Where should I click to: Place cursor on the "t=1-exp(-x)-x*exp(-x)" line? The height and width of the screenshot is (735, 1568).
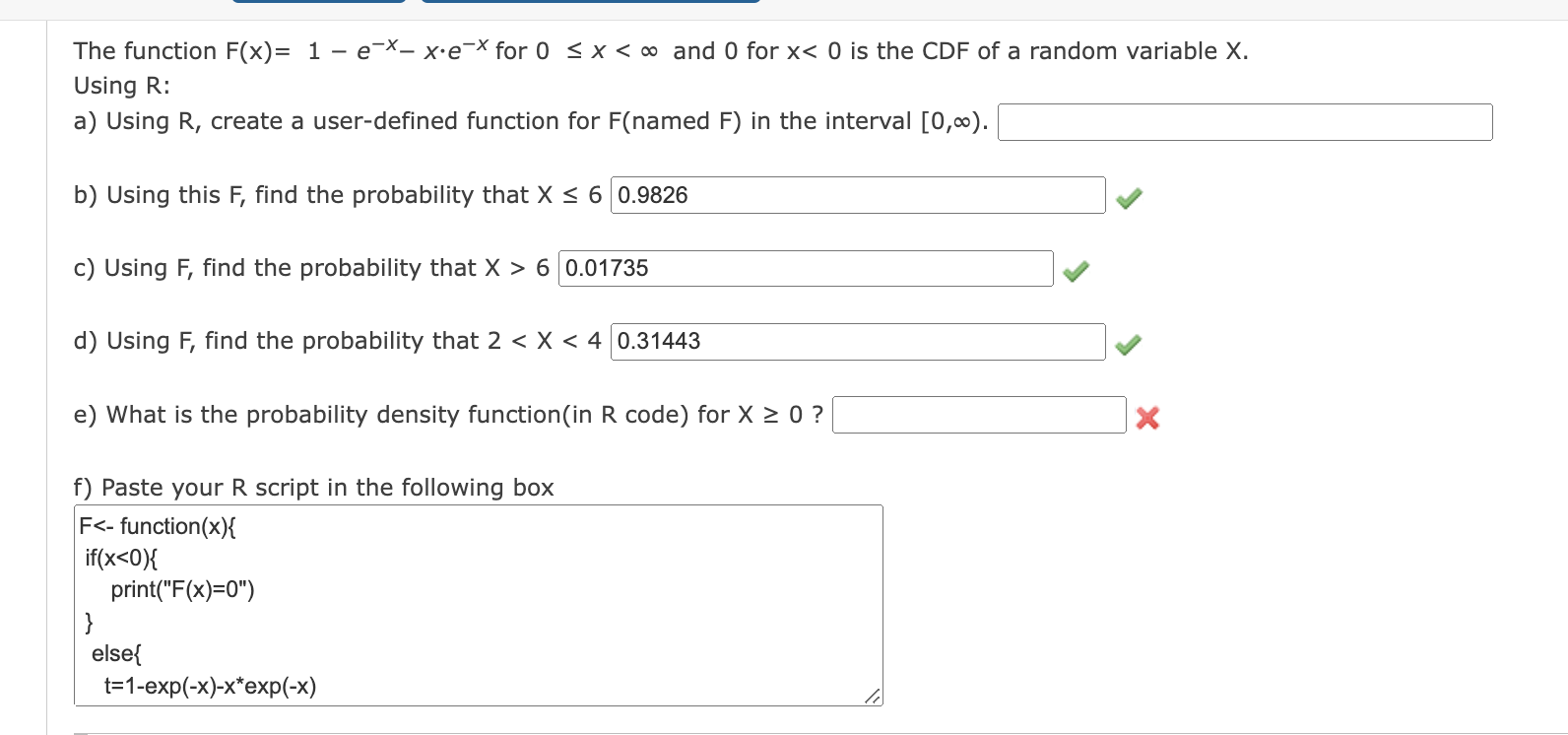[x=210, y=686]
